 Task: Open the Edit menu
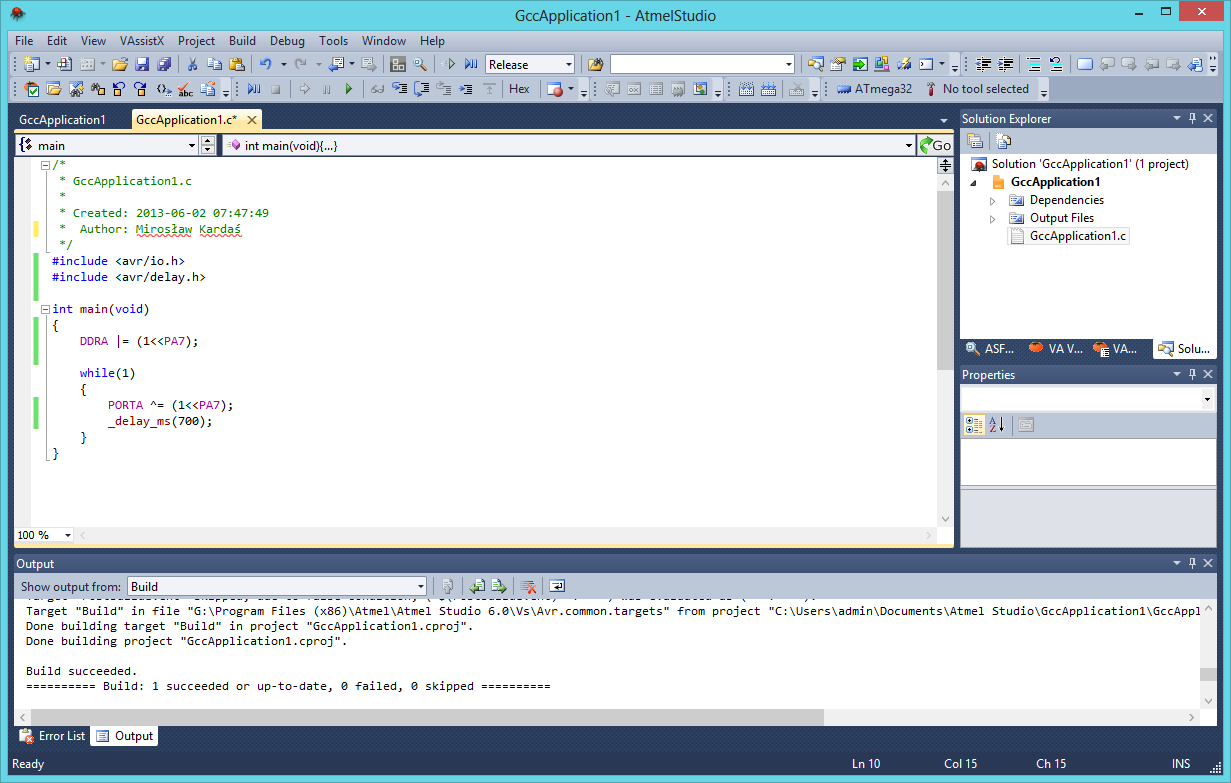pos(57,41)
